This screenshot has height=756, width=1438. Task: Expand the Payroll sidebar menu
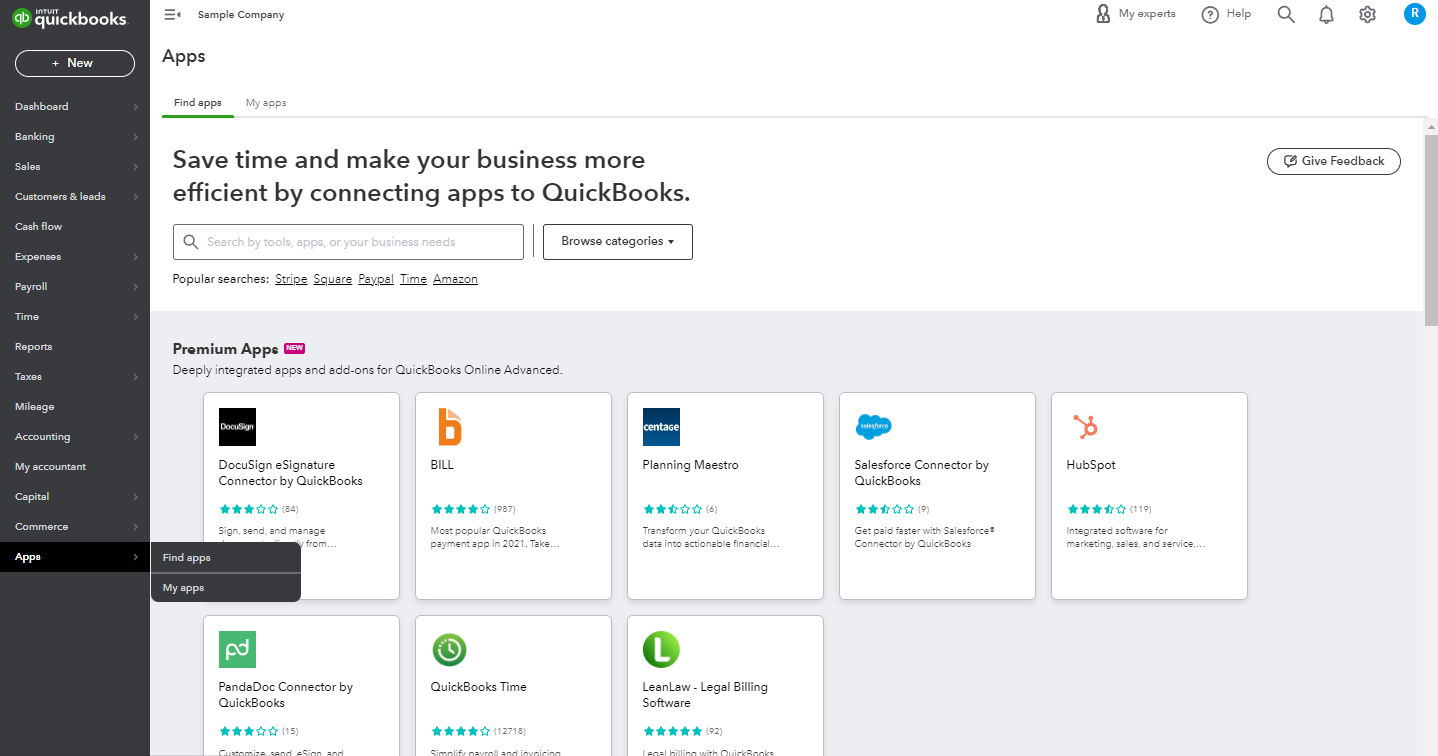75,287
